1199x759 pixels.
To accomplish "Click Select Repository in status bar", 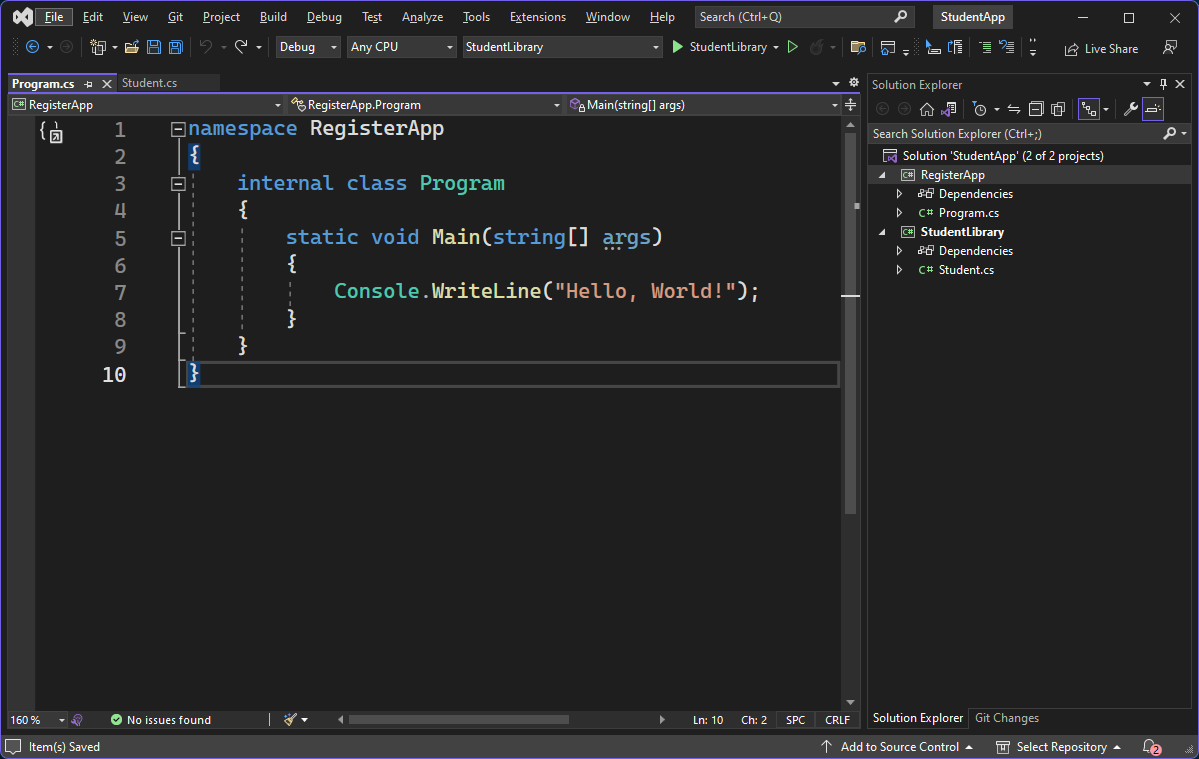I will (x=1058, y=747).
